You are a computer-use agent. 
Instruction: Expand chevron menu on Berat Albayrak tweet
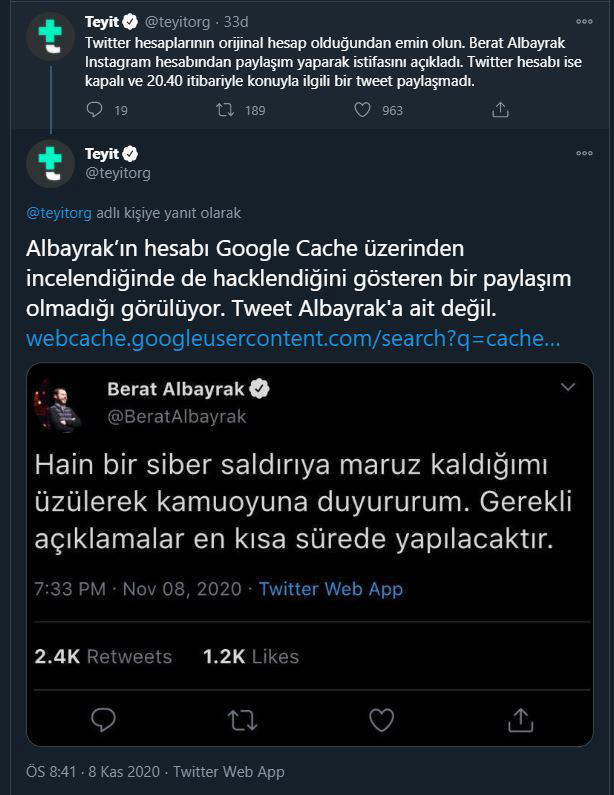click(x=568, y=387)
